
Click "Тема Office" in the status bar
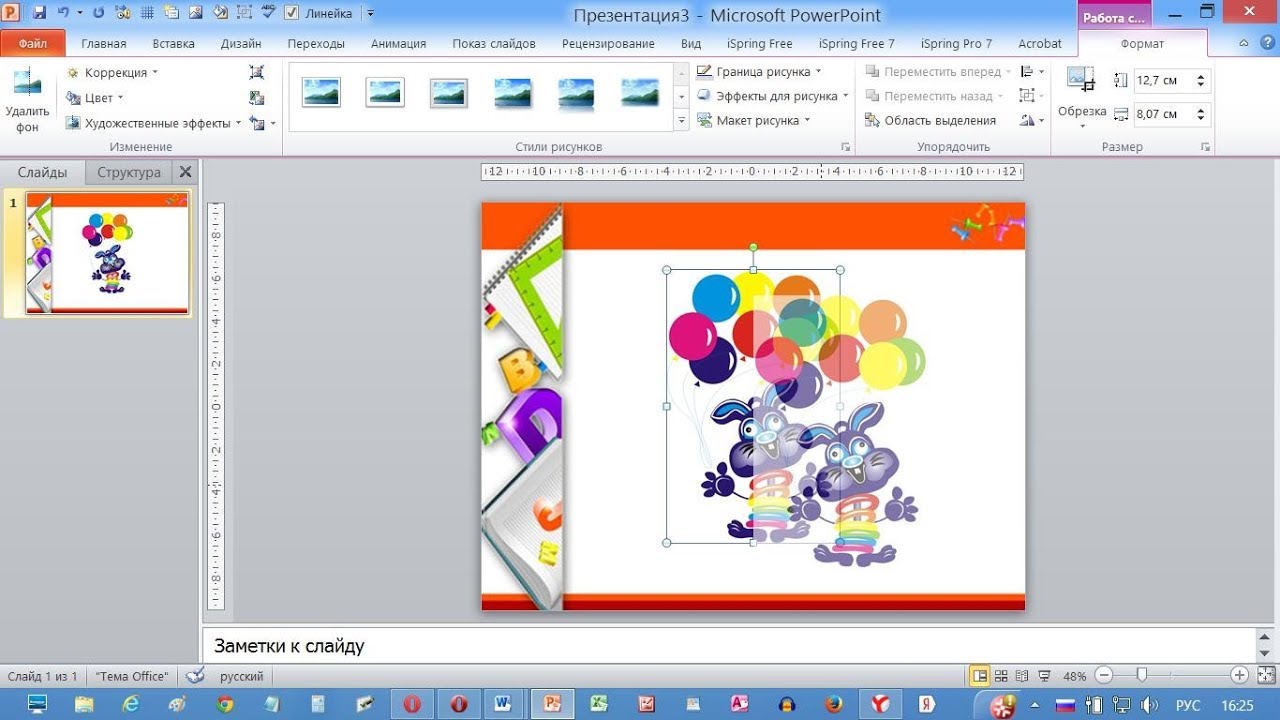coord(133,677)
